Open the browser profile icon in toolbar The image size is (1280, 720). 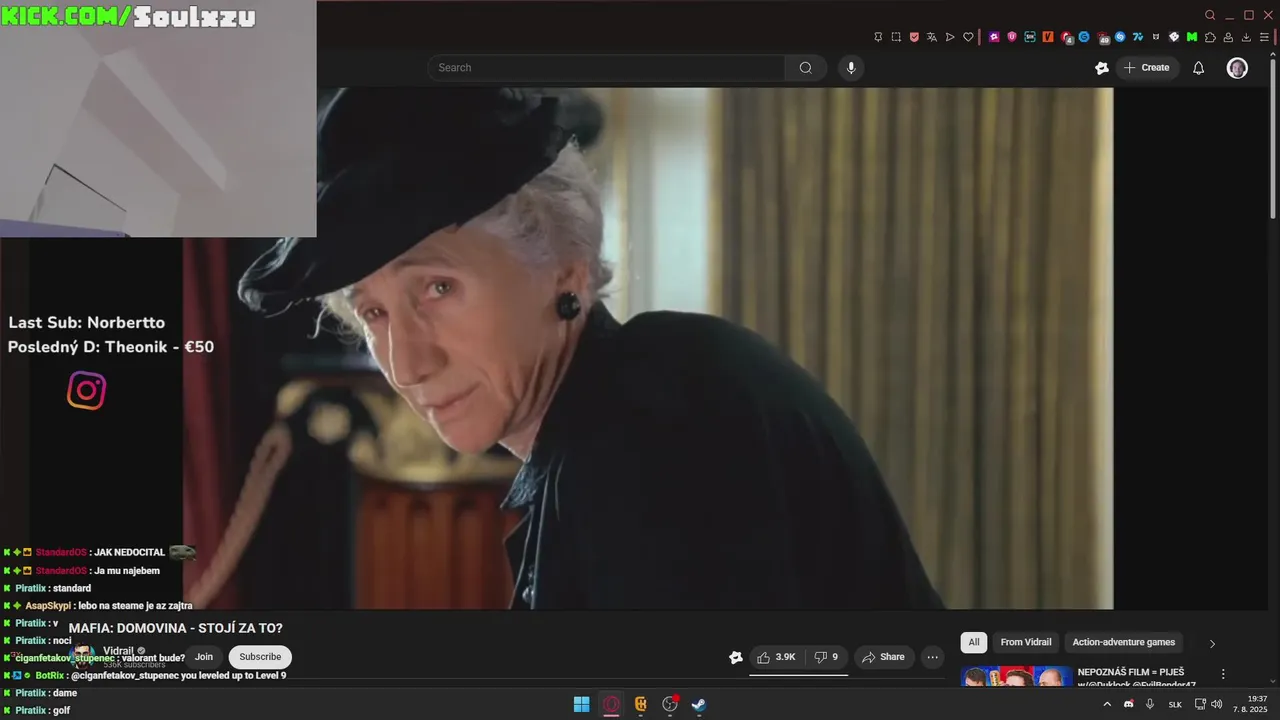1228,37
